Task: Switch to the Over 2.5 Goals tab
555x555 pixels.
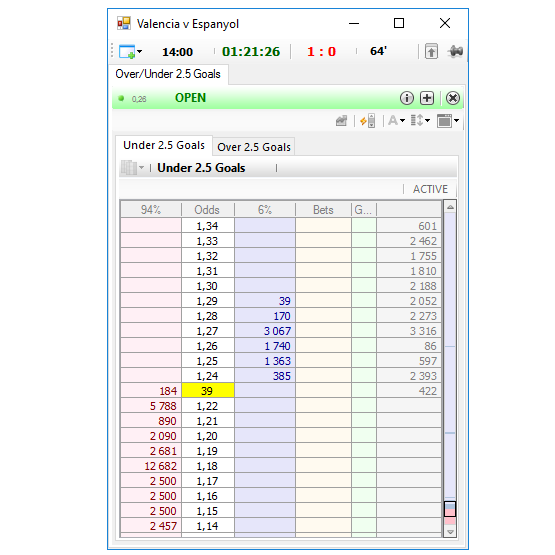Action: click(x=254, y=147)
